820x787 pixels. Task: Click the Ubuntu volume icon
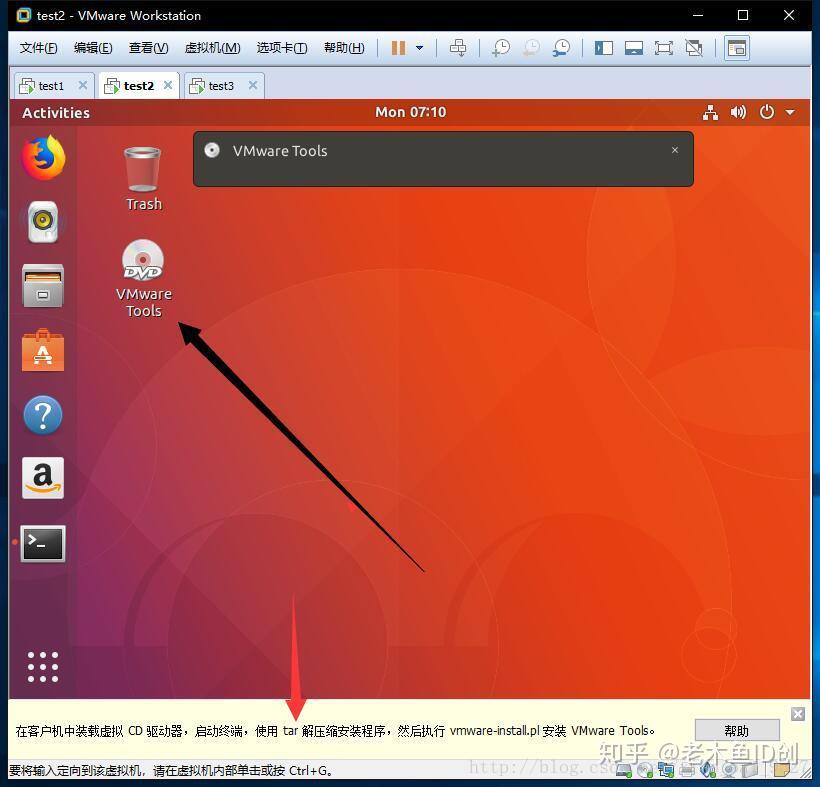click(738, 112)
